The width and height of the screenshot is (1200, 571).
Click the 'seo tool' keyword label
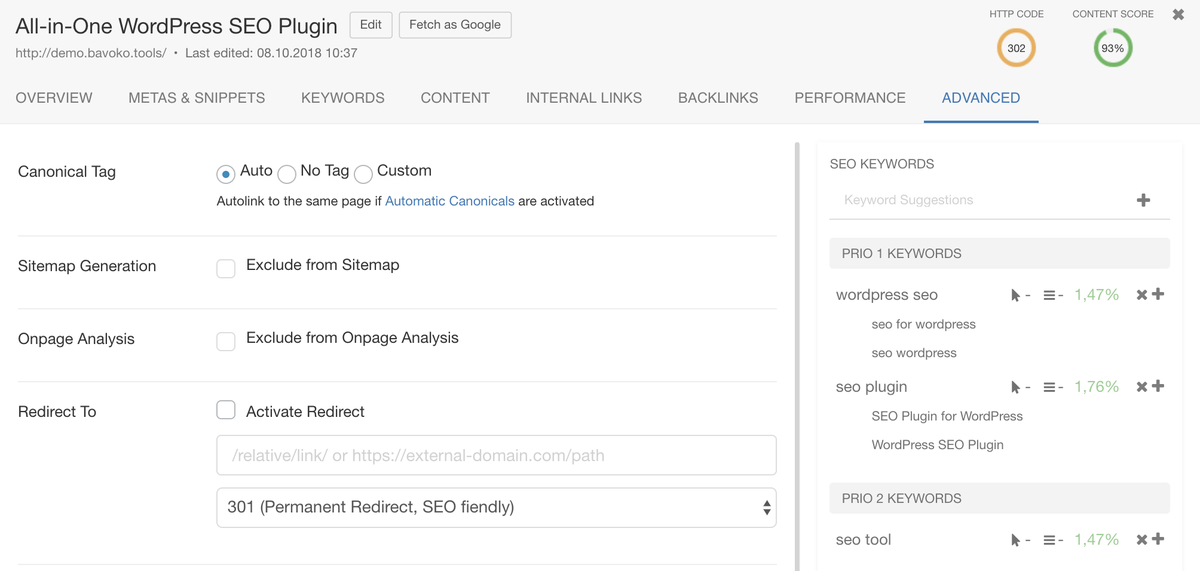pos(864,540)
